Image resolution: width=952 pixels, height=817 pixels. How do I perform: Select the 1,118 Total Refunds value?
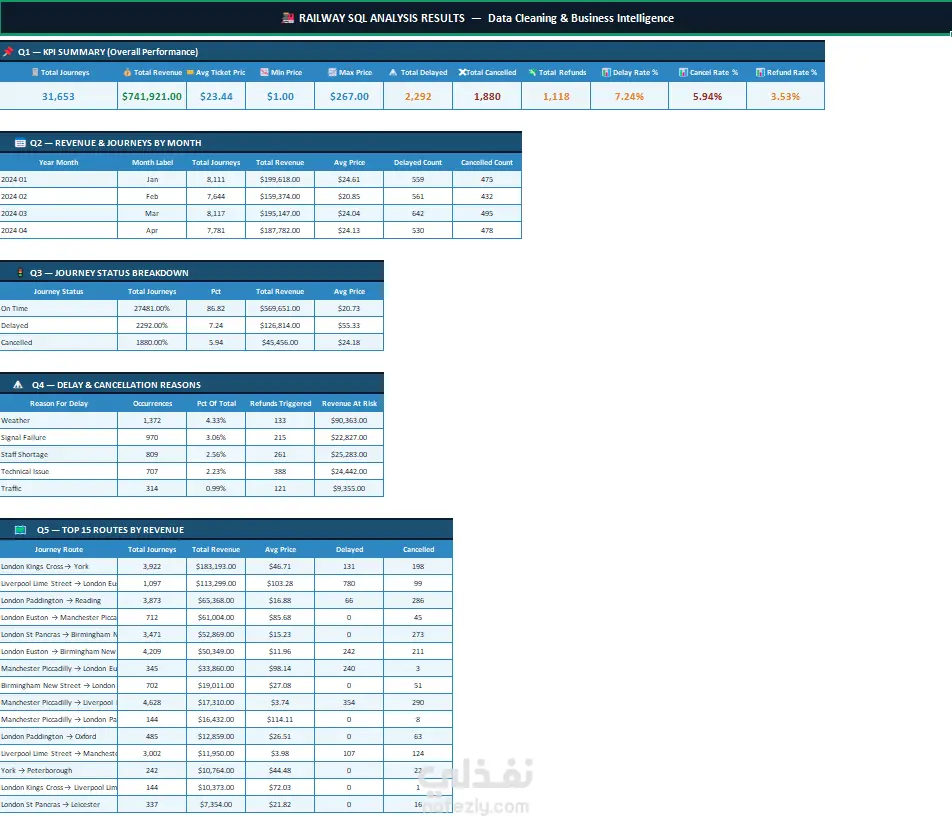click(x=556, y=97)
